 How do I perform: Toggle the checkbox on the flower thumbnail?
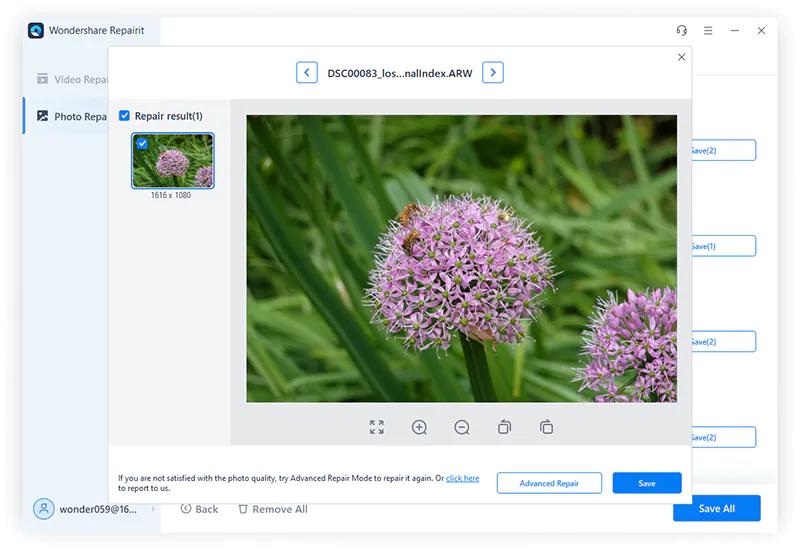[142, 143]
